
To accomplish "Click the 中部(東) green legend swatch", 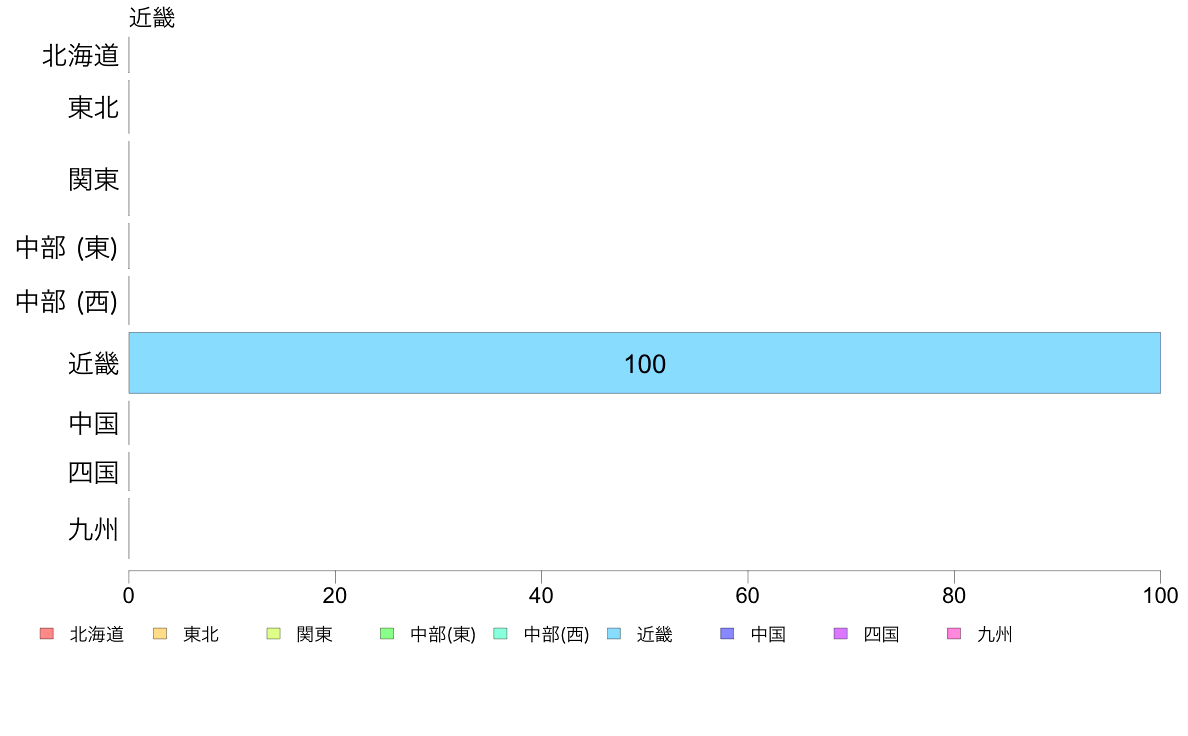I will point(387,634).
